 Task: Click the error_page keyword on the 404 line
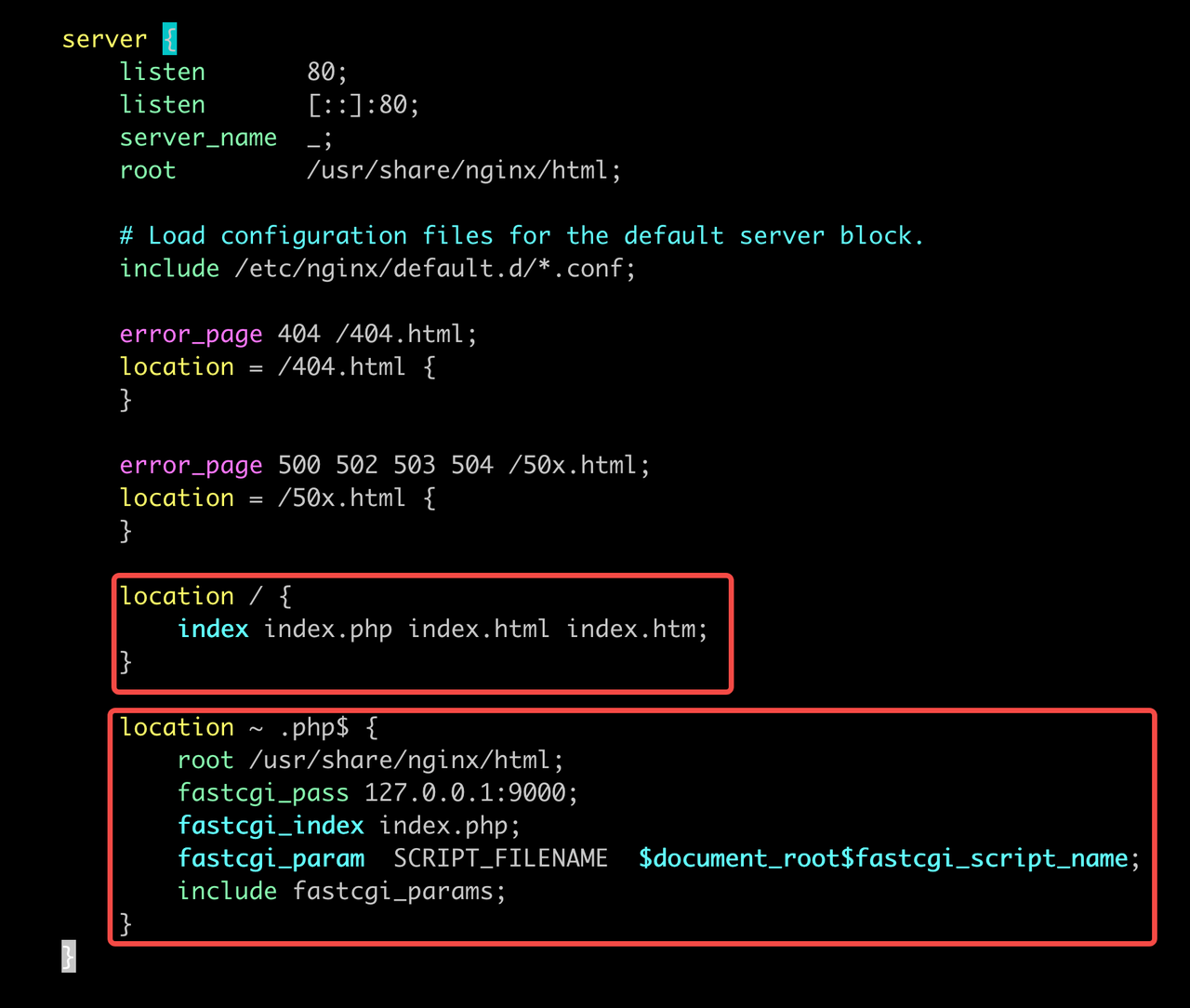[191, 335]
